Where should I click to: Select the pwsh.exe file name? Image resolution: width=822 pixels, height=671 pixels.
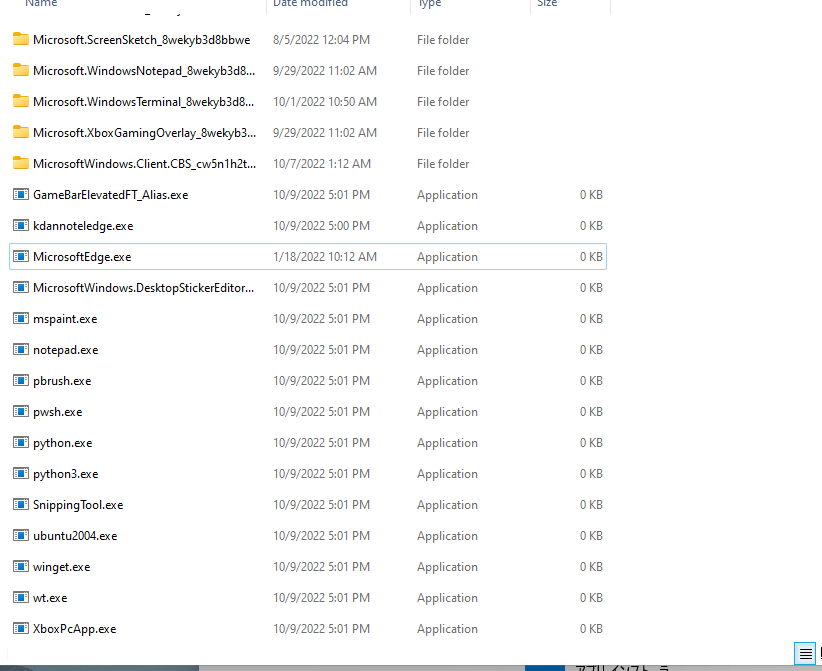click(x=57, y=412)
